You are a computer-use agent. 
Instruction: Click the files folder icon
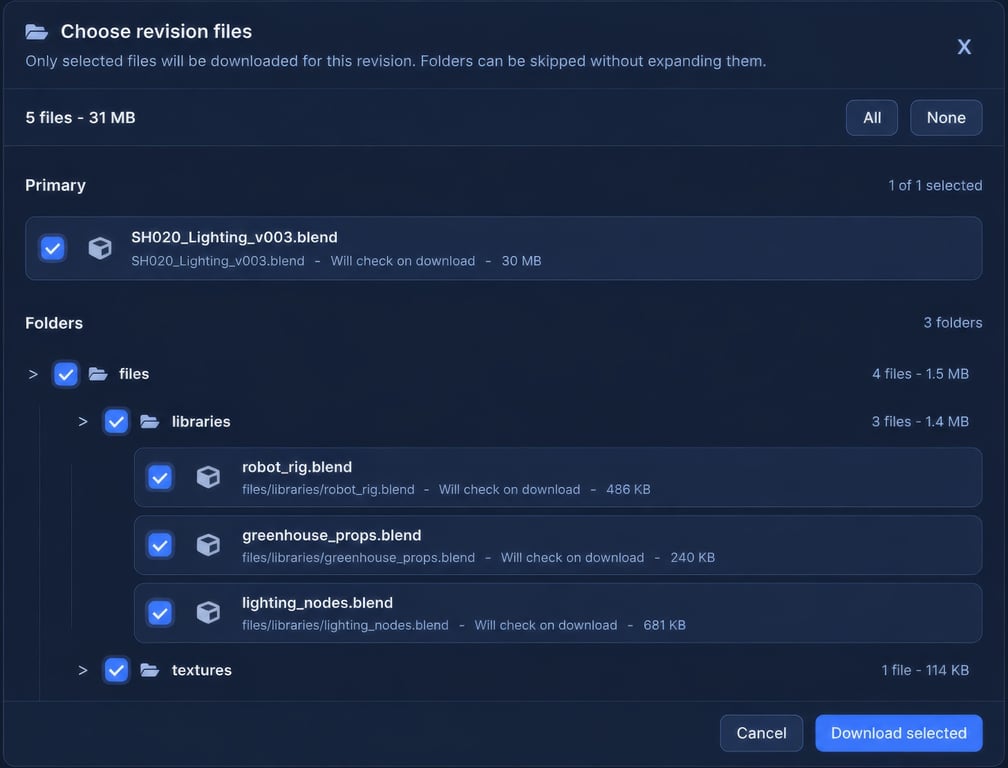98,374
